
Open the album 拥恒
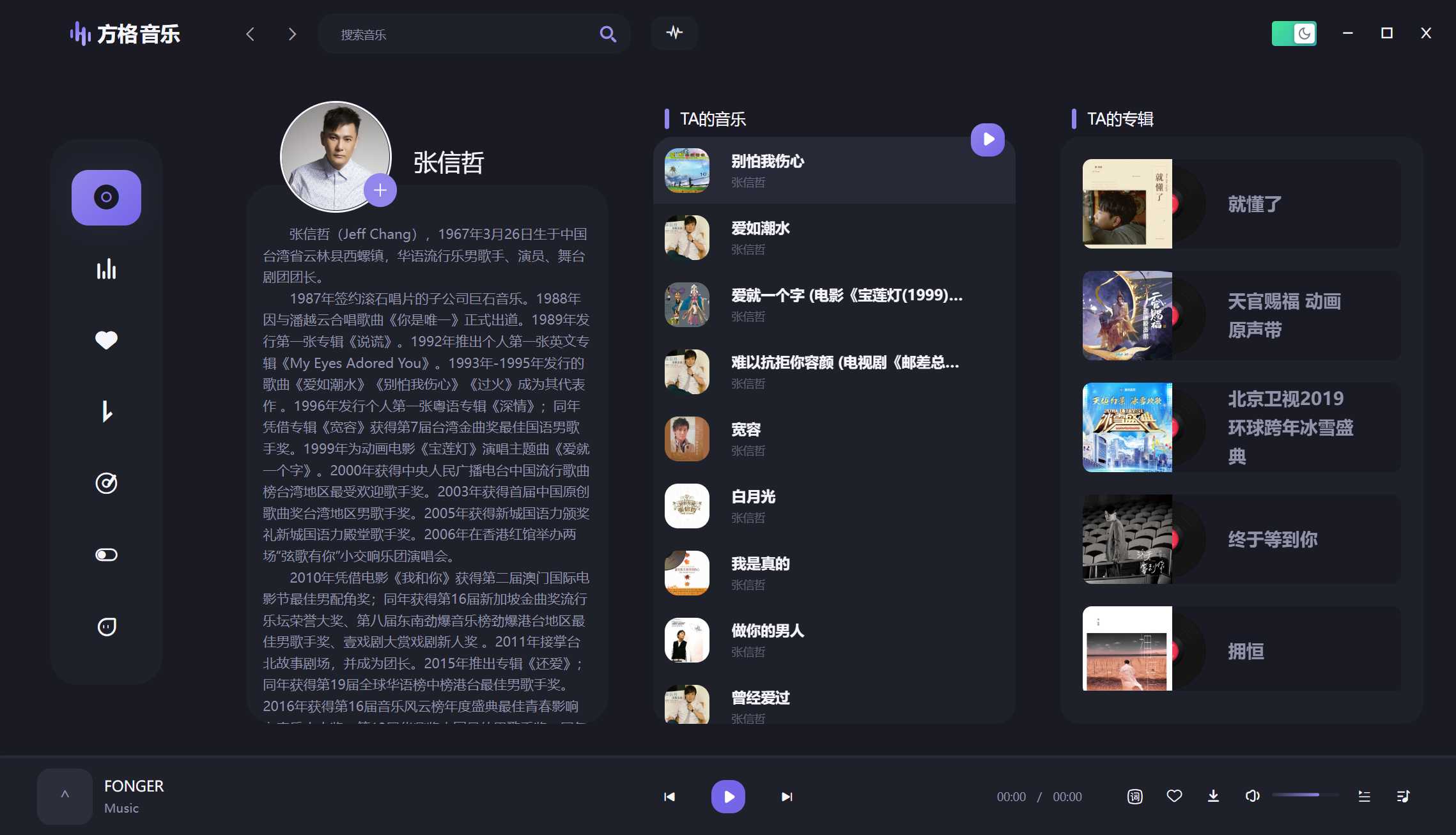1241,649
